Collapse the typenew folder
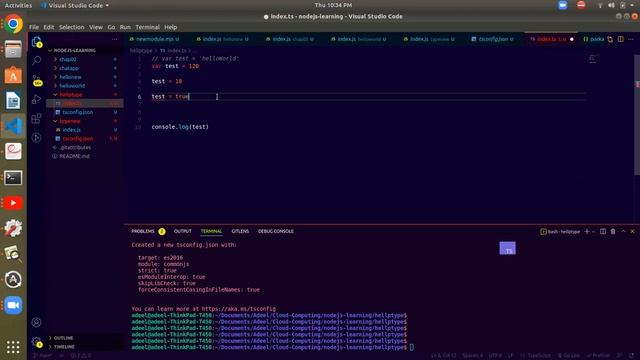This screenshot has height=360, width=640. tap(69, 121)
